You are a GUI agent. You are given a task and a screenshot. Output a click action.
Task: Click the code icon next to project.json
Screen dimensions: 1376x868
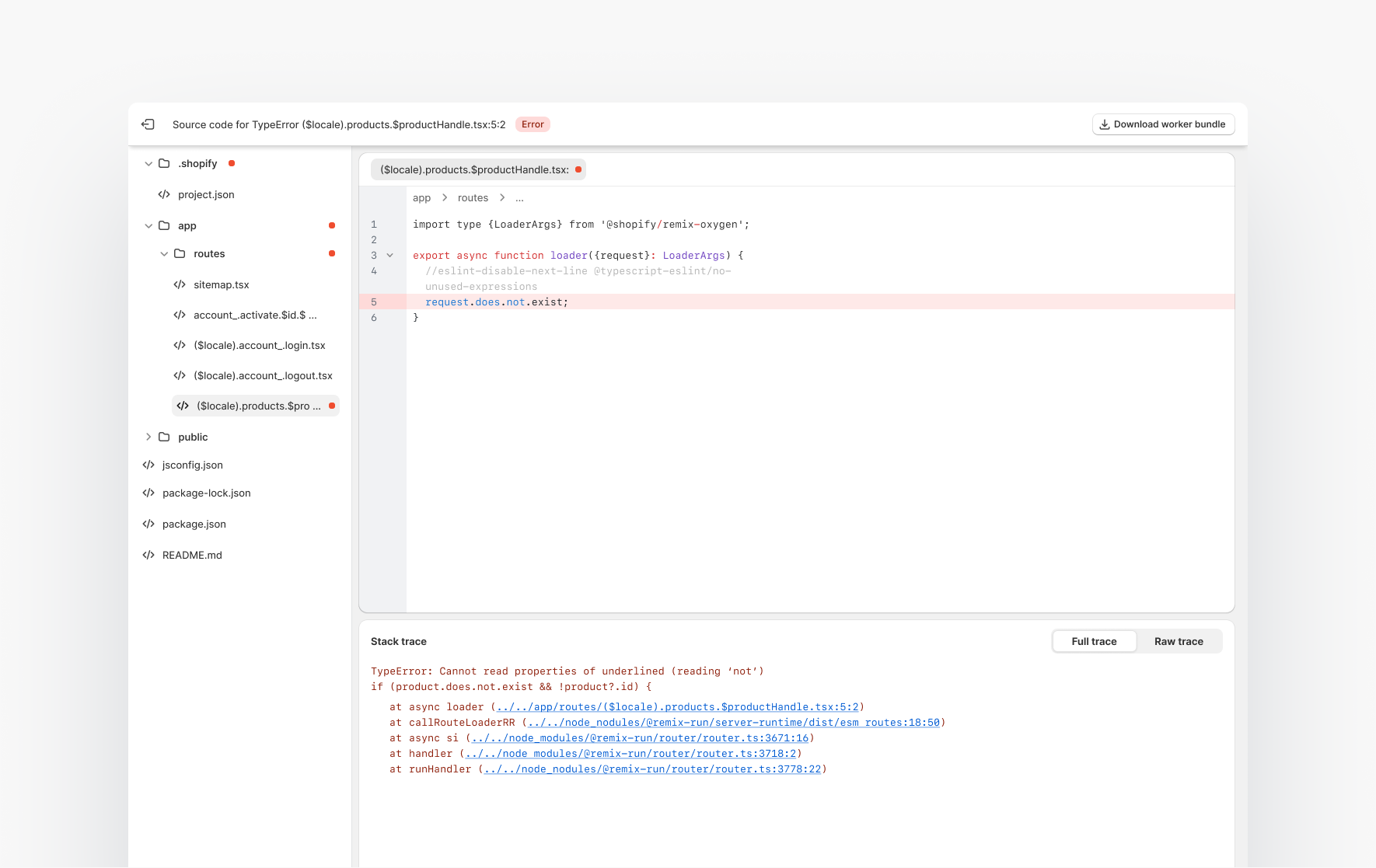coord(164,194)
